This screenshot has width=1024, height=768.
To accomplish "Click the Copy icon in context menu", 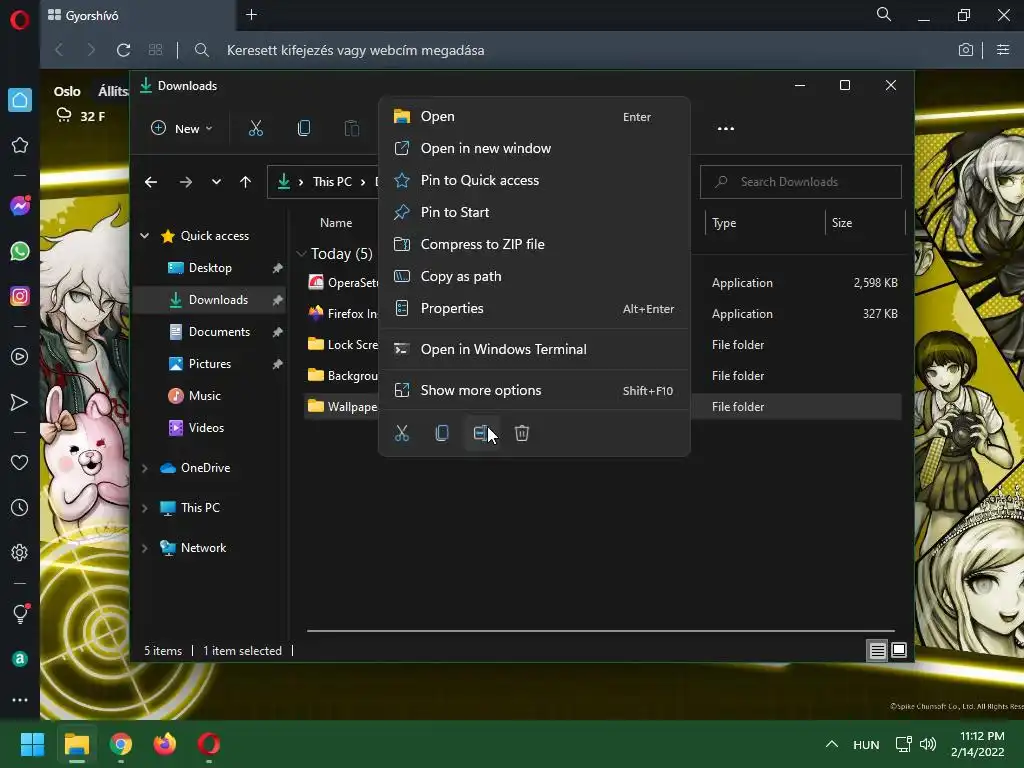I will [442, 433].
